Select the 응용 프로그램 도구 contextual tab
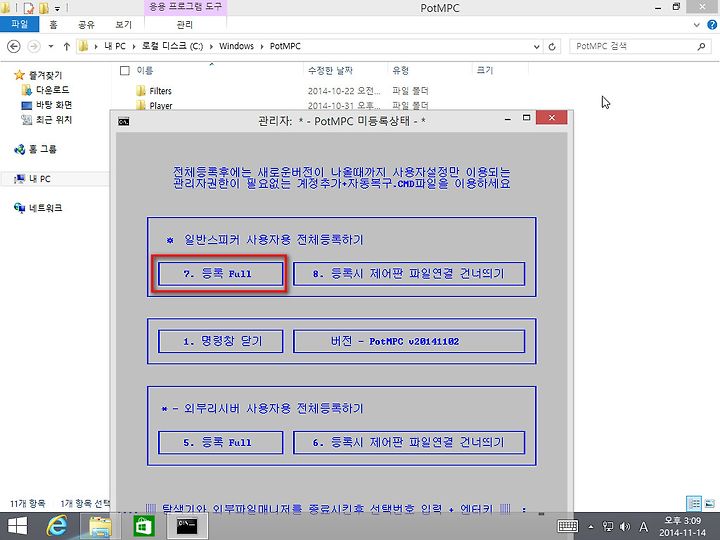The image size is (720, 540). pyautogui.click(x=186, y=7)
